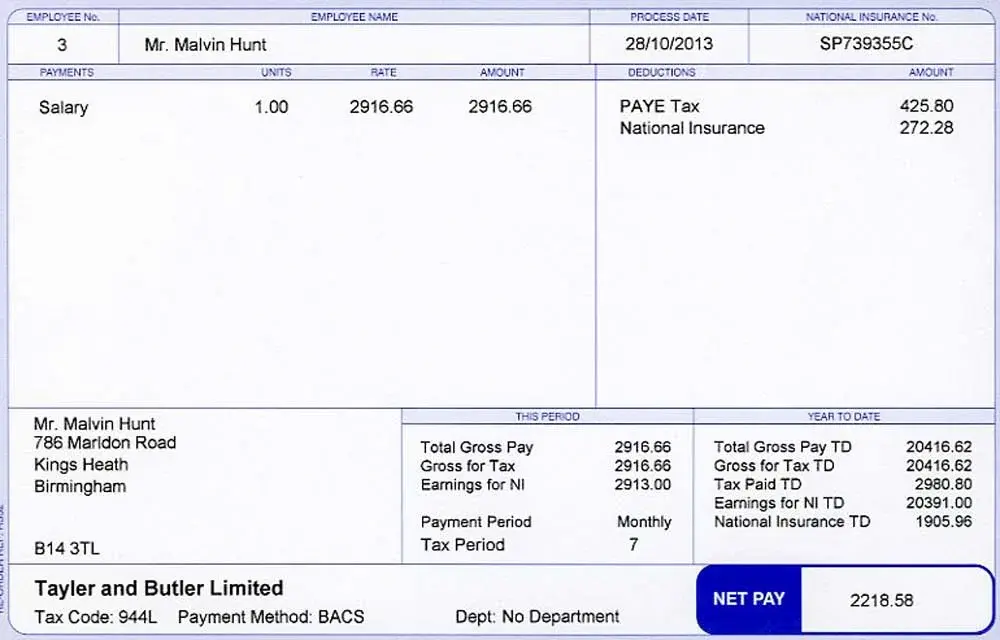This screenshot has height=640, width=1000.
Task: Select the Tax Paid TD label
Action: (x=758, y=484)
